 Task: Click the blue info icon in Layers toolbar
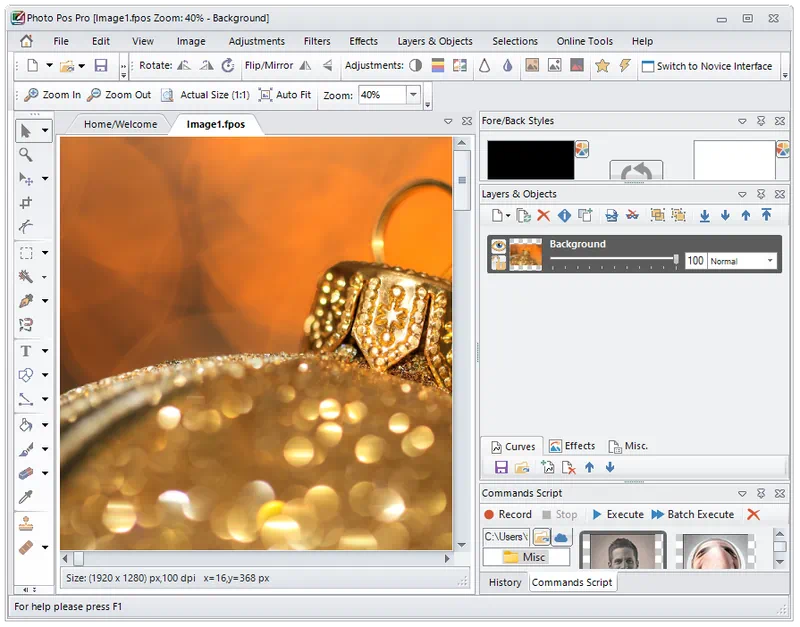564,215
